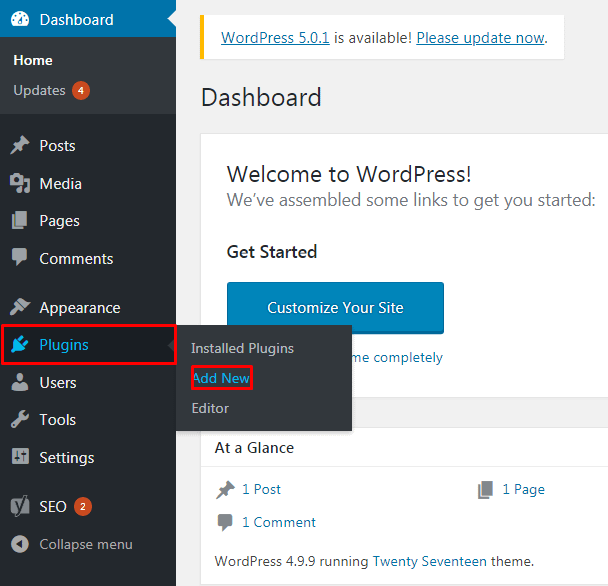Viewport: 608px width, 586px height.
Task: Click the partly hidden theme change link
Action: coord(397,357)
